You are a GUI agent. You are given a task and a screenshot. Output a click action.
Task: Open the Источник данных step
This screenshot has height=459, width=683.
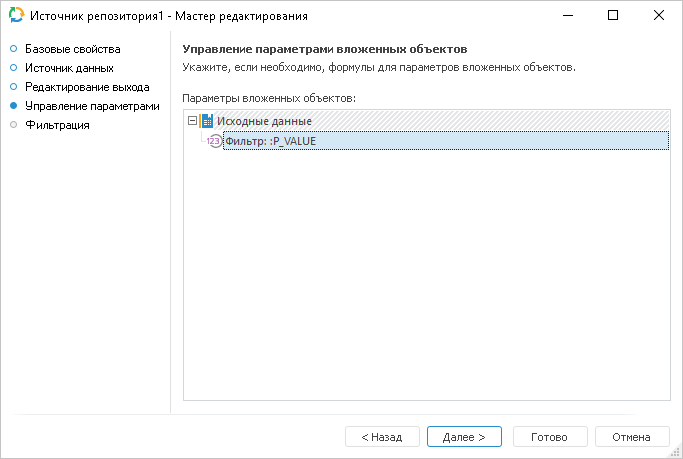69,68
